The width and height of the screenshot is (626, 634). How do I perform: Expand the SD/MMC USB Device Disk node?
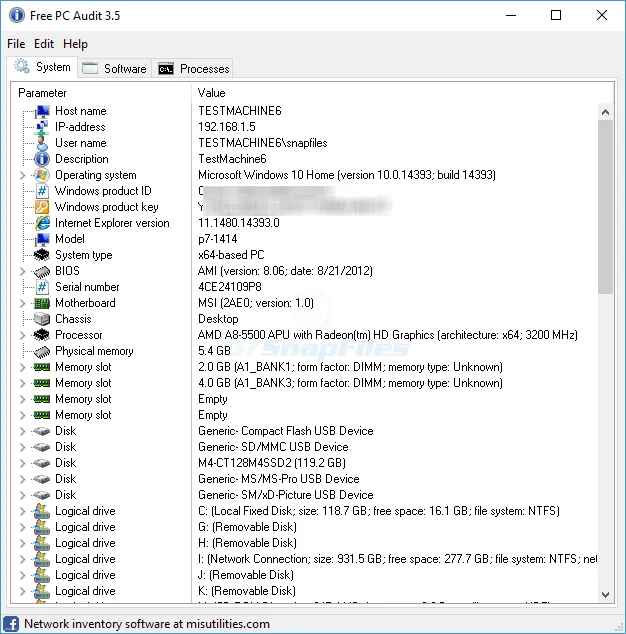coord(23,447)
